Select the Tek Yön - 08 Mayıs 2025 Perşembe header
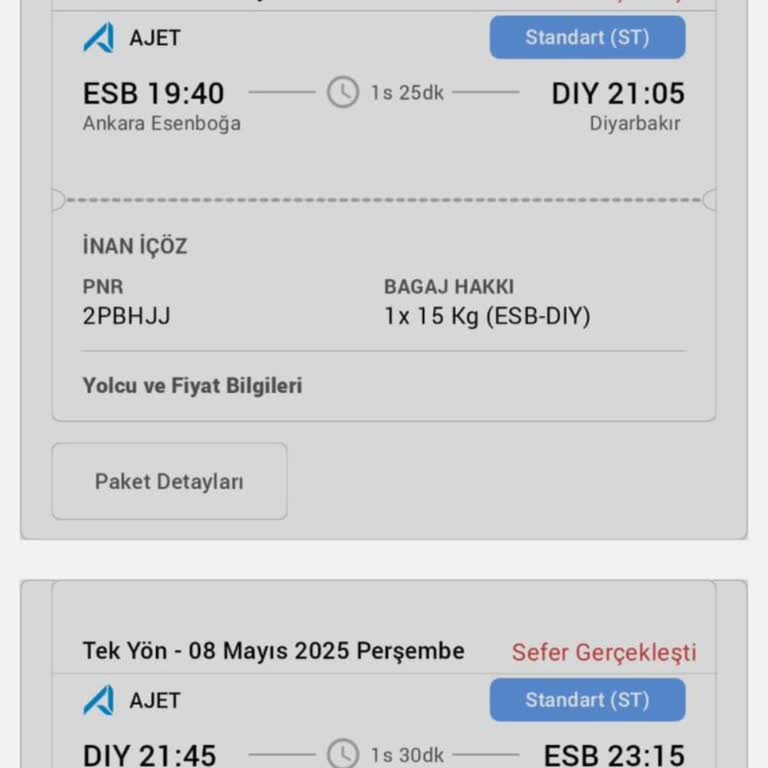768x768 pixels. 273,651
